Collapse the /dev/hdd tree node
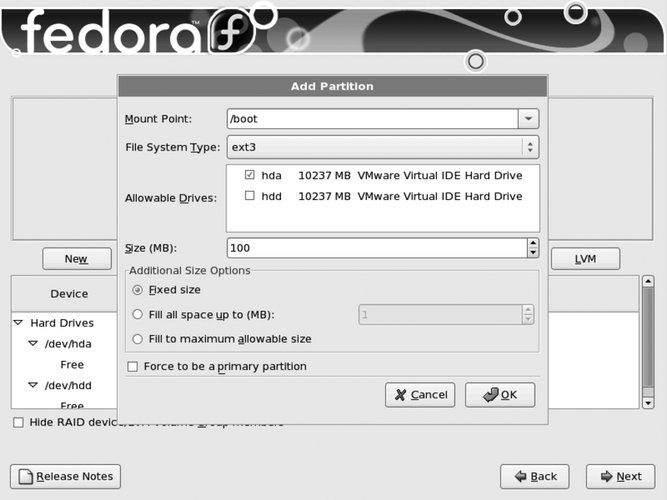Screen dimensions: 667x500 (x=32, y=385)
